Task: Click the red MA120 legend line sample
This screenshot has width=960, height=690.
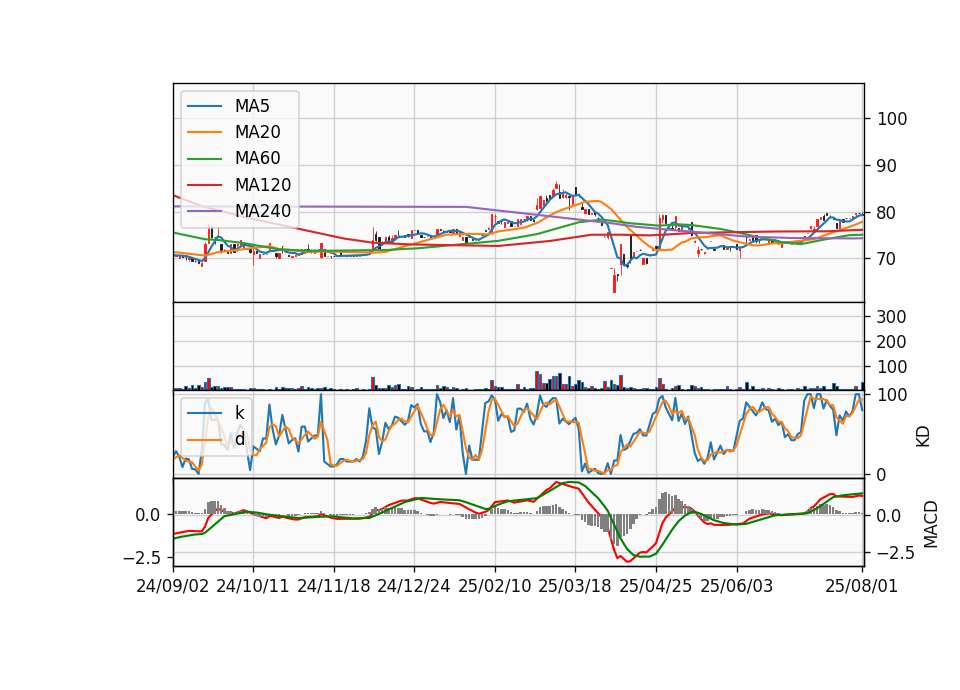Action: [x=204, y=185]
